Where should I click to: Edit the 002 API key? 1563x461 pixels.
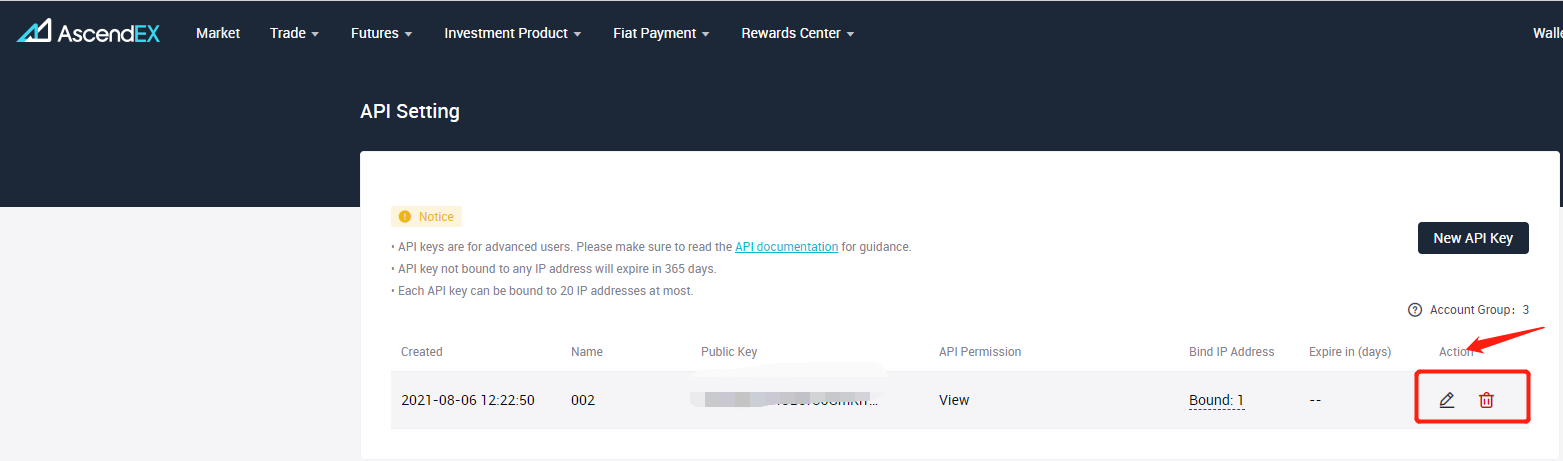1446,400
